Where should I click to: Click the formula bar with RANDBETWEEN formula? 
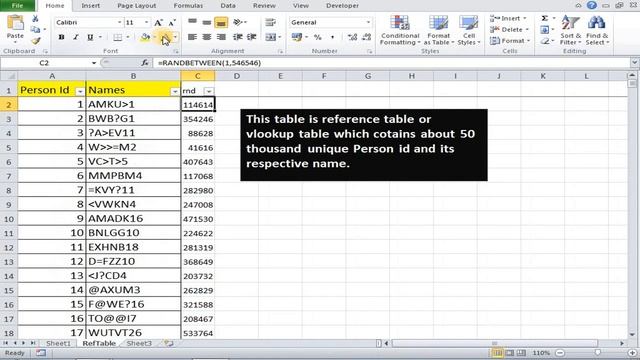[392, 63]
